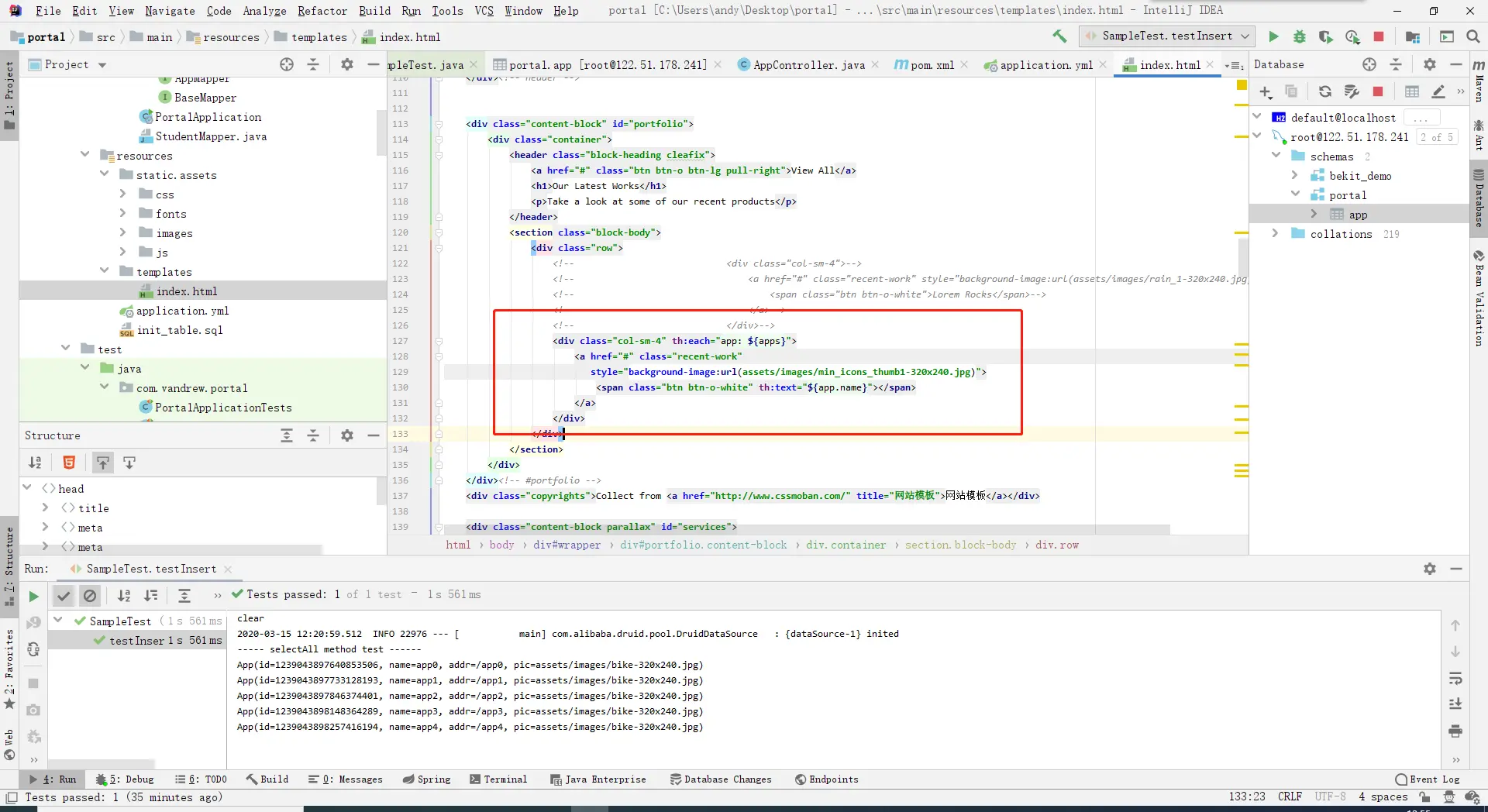Collapse the templates folder
Screen dimensions: 1488x812
(x=105, y=271)
